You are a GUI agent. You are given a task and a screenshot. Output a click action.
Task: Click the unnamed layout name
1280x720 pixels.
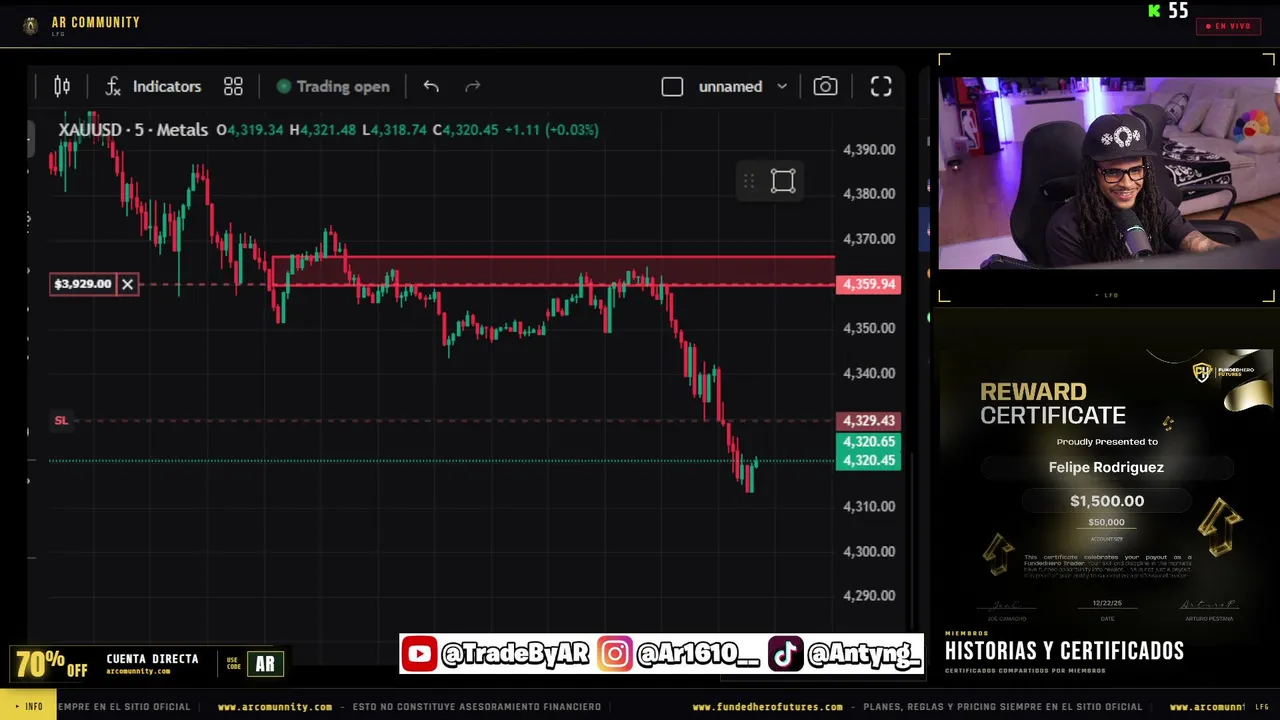point(730,87)
